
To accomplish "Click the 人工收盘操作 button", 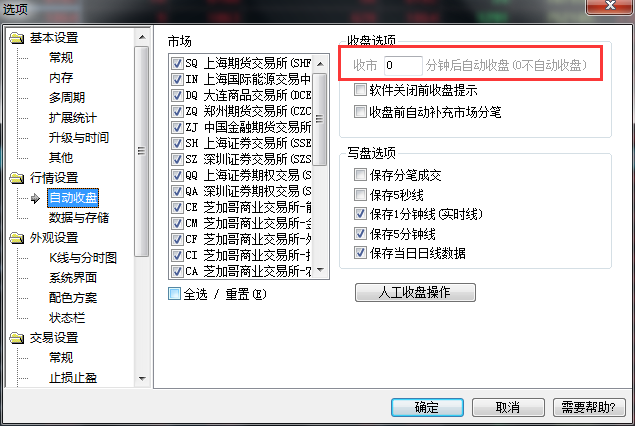I will pyautogui.click(x=415, y=292).
